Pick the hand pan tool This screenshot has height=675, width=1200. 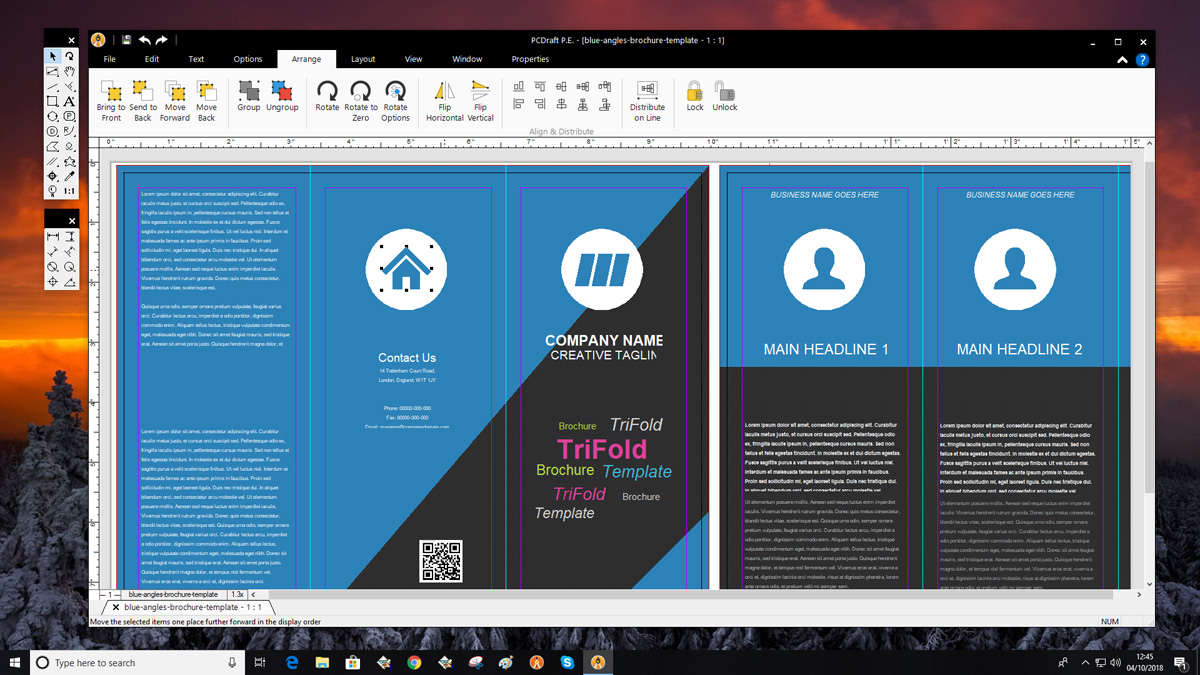coord(69,71)
